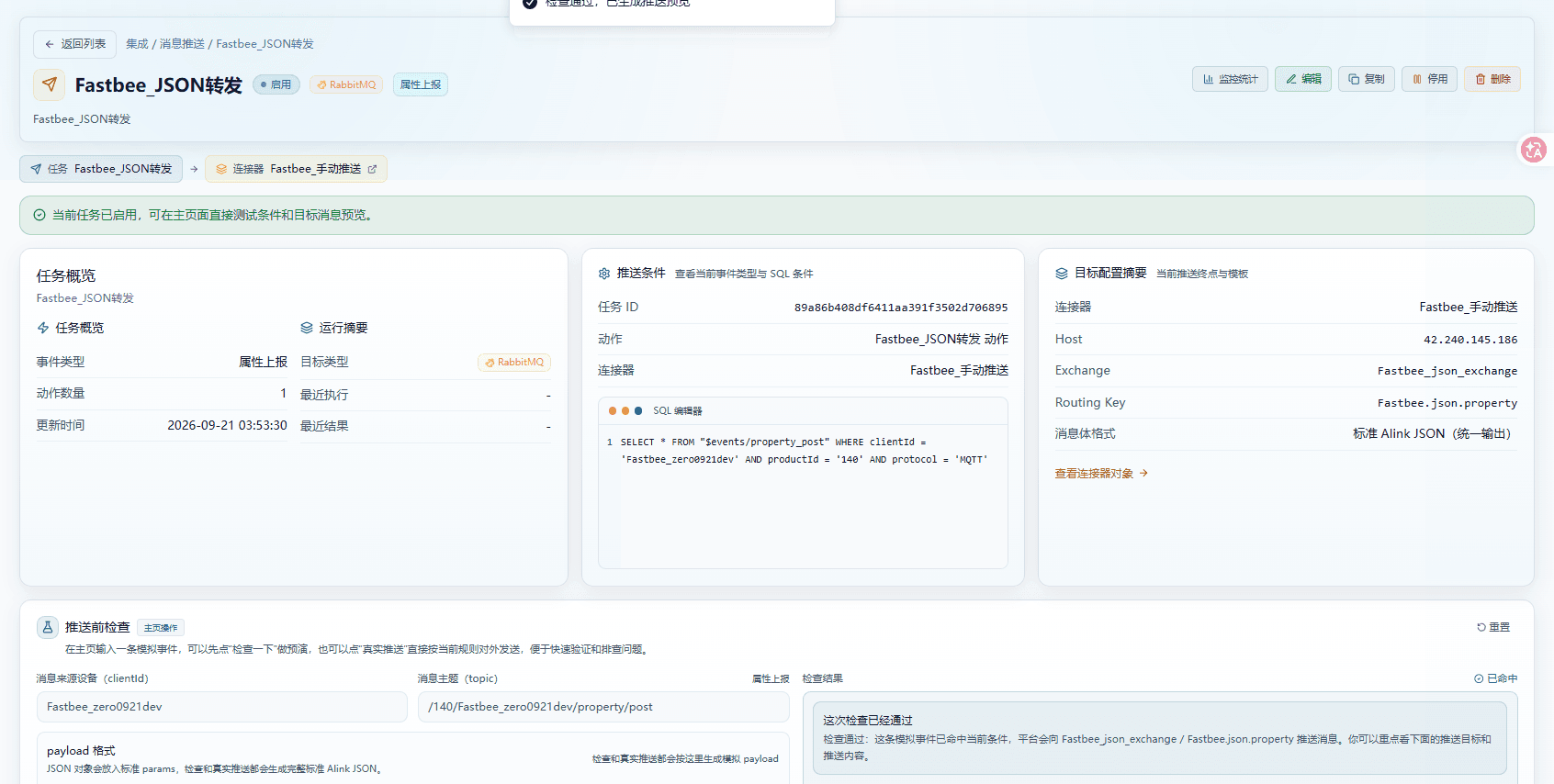Click the Host value 42.240.145.186
Image resolution: width=1554 pixels, height=784 pixels.
[1470, 340]
